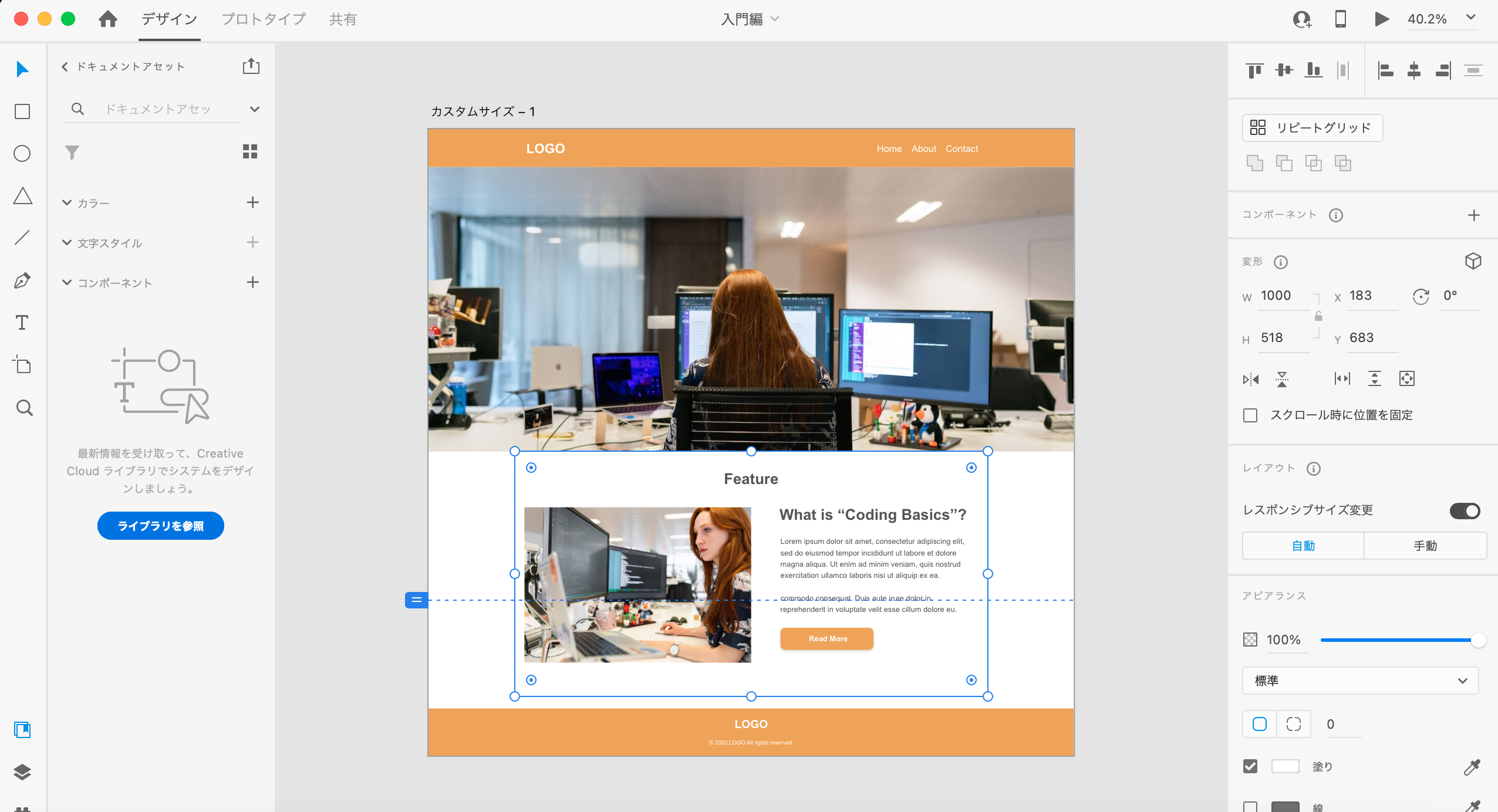Toggle responsive resize switch off

pyautogui.click(x=1465, y=510)
